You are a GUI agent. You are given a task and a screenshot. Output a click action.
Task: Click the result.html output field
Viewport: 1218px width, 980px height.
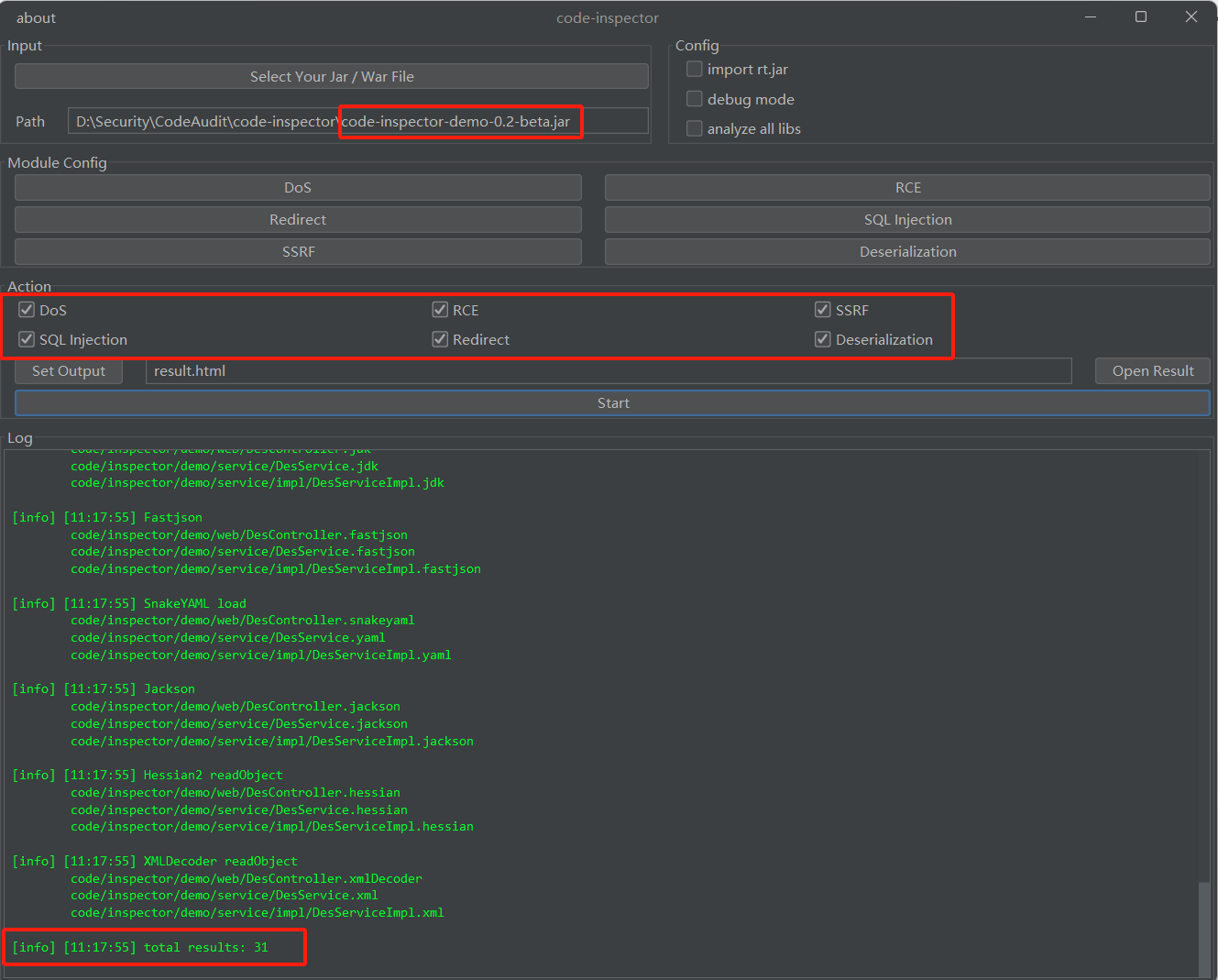coord(609,371)
